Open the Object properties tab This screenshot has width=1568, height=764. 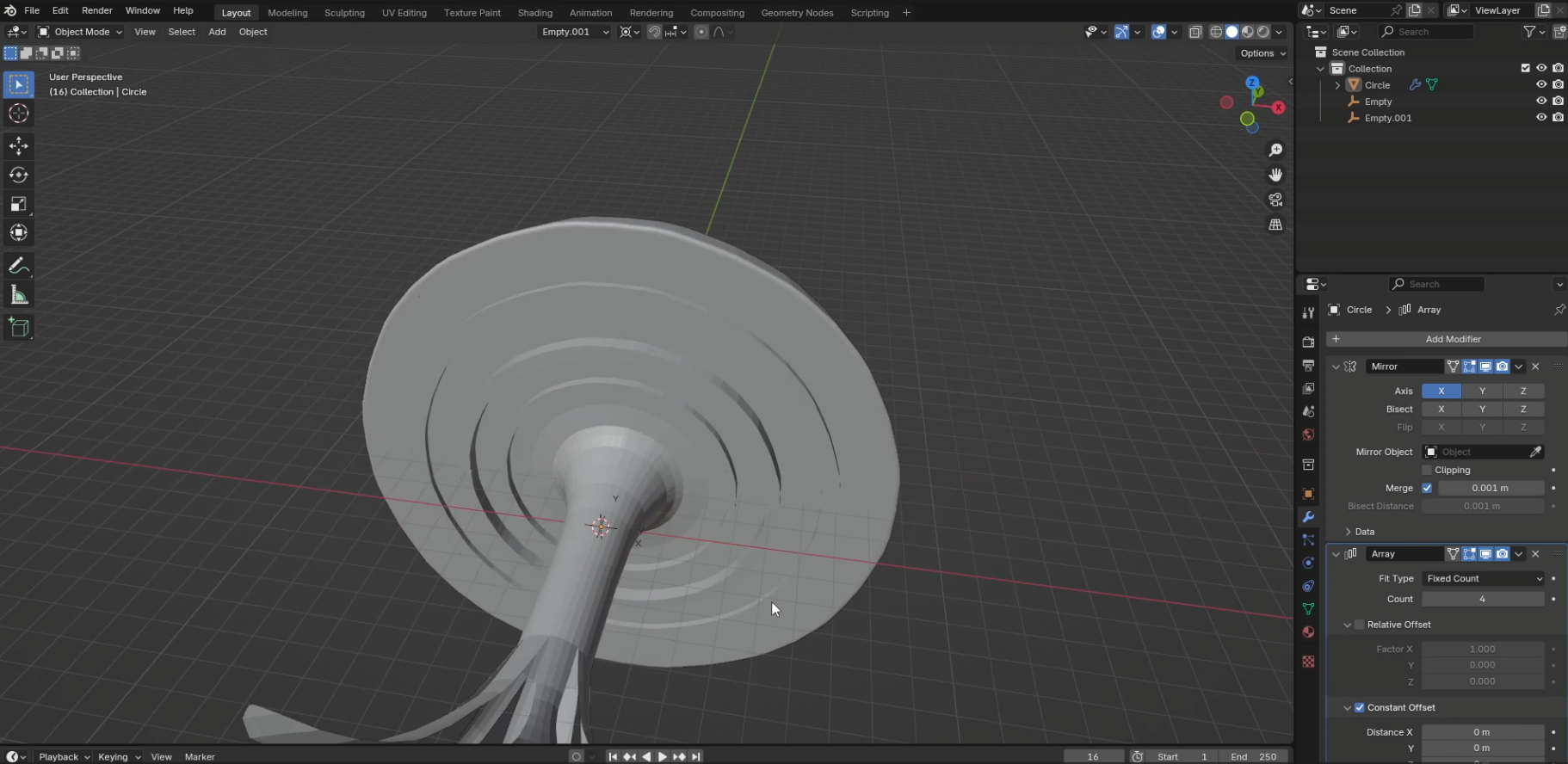point(1308,494)
